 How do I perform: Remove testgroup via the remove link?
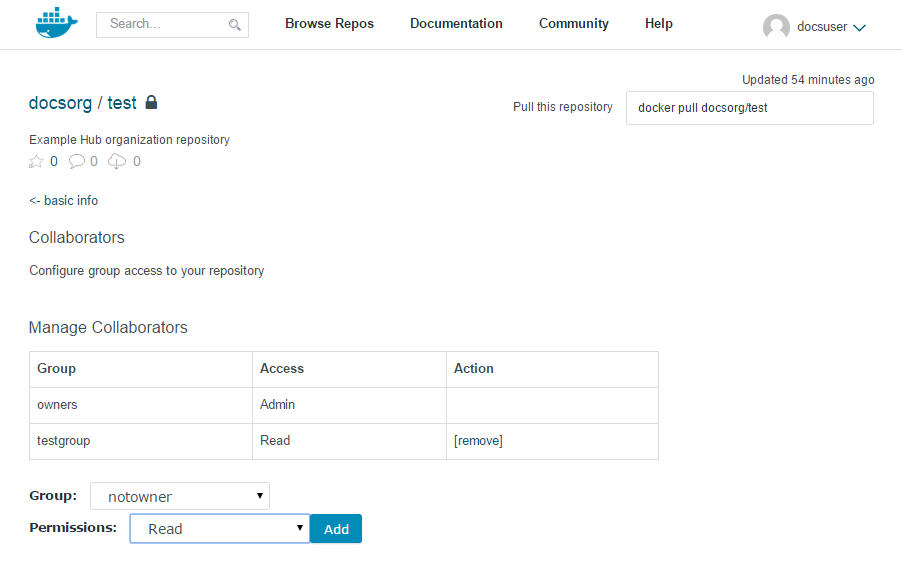(478, 441)
